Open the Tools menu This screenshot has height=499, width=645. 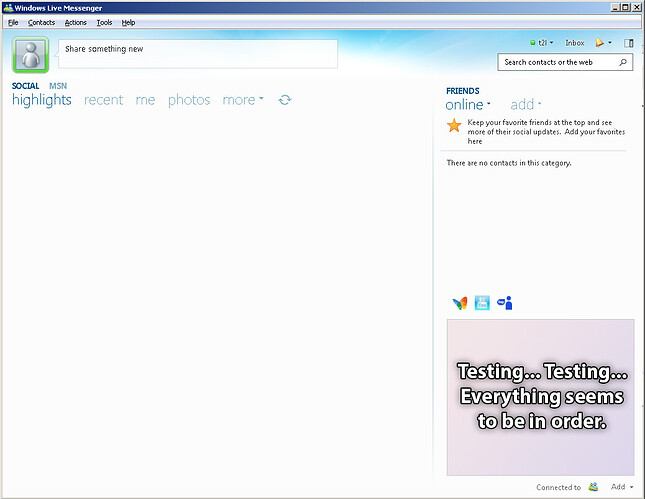[104, 22]
